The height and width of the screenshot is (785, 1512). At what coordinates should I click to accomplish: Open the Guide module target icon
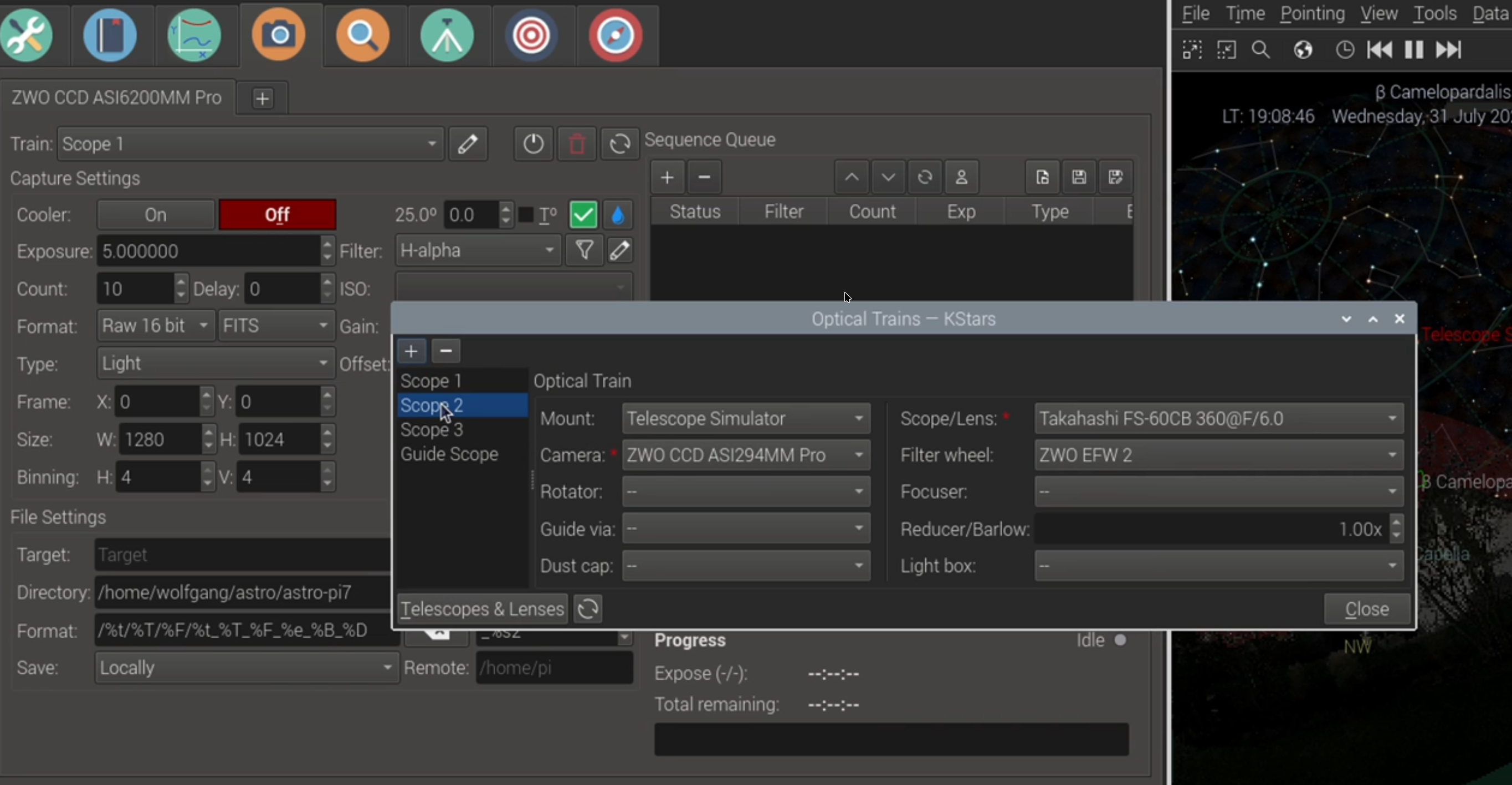531,35
